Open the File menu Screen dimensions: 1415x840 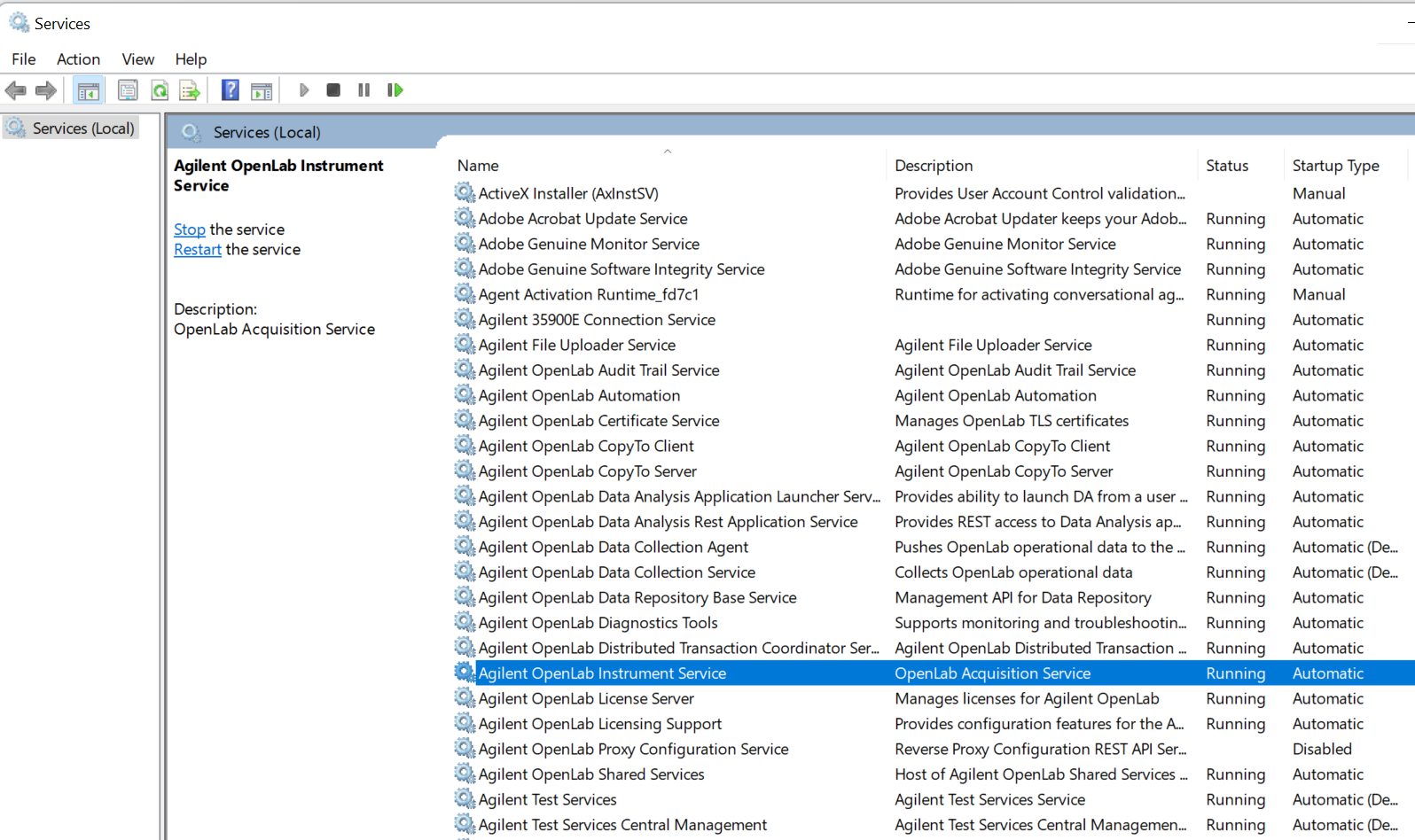[x=24, y=59]
